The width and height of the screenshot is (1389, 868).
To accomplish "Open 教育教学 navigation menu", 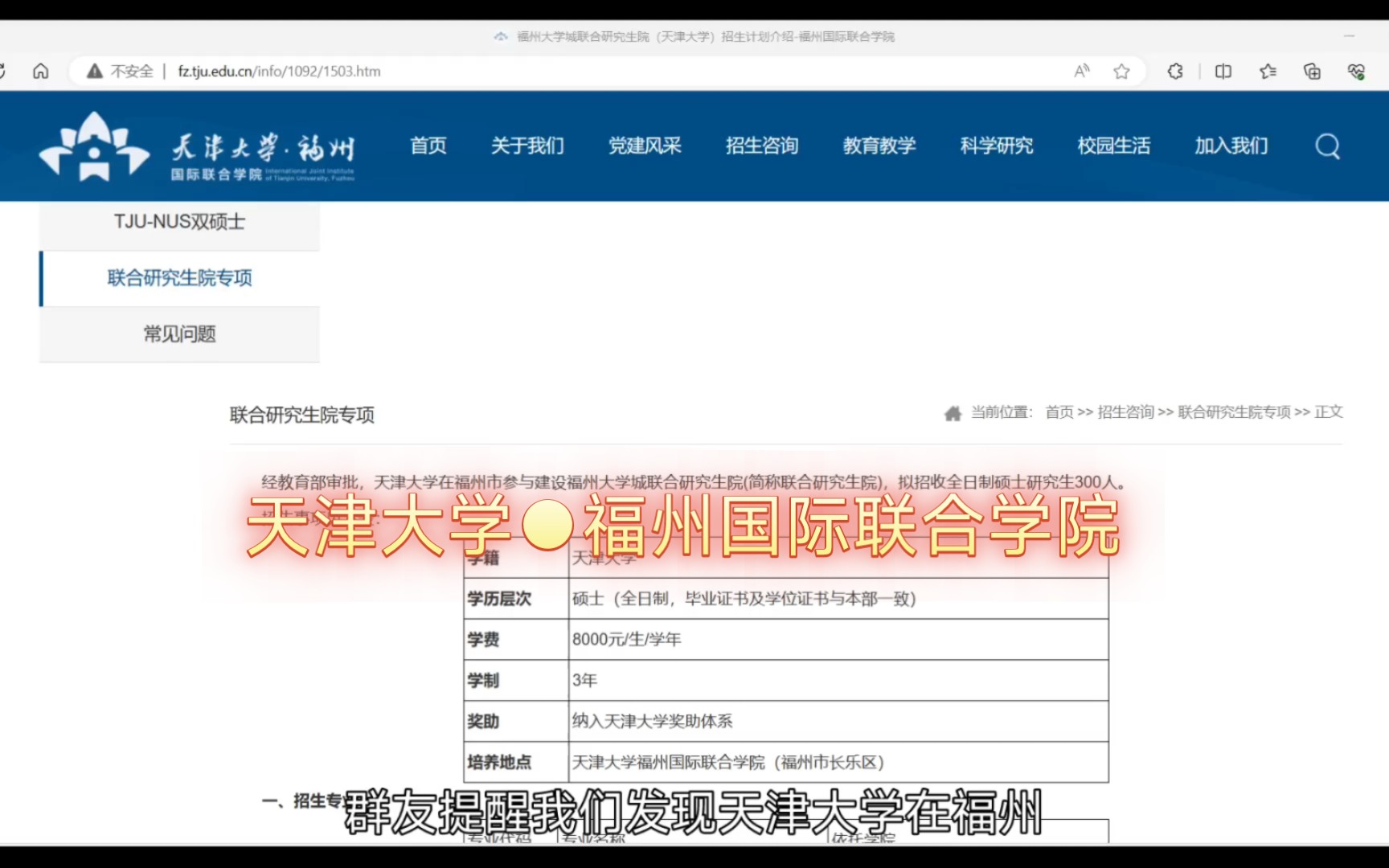I will point(879,145).
